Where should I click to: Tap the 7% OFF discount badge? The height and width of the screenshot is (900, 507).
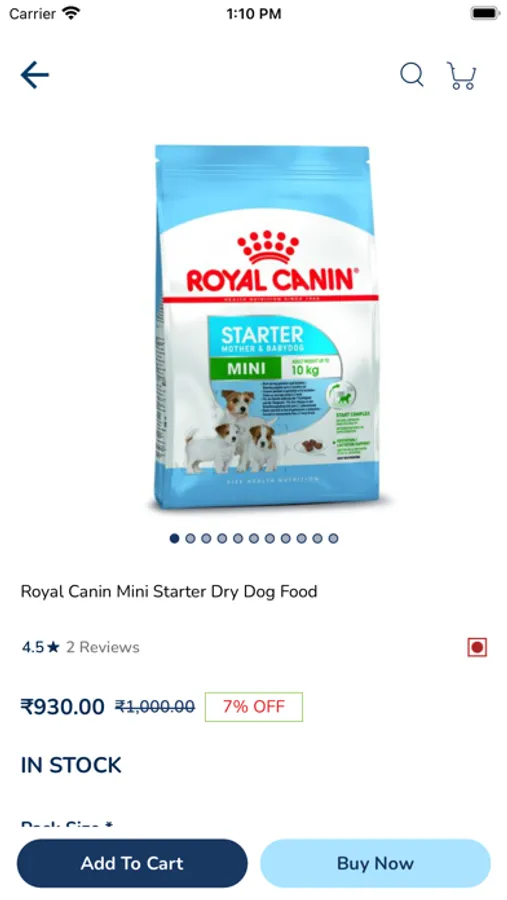click(254, 707)
